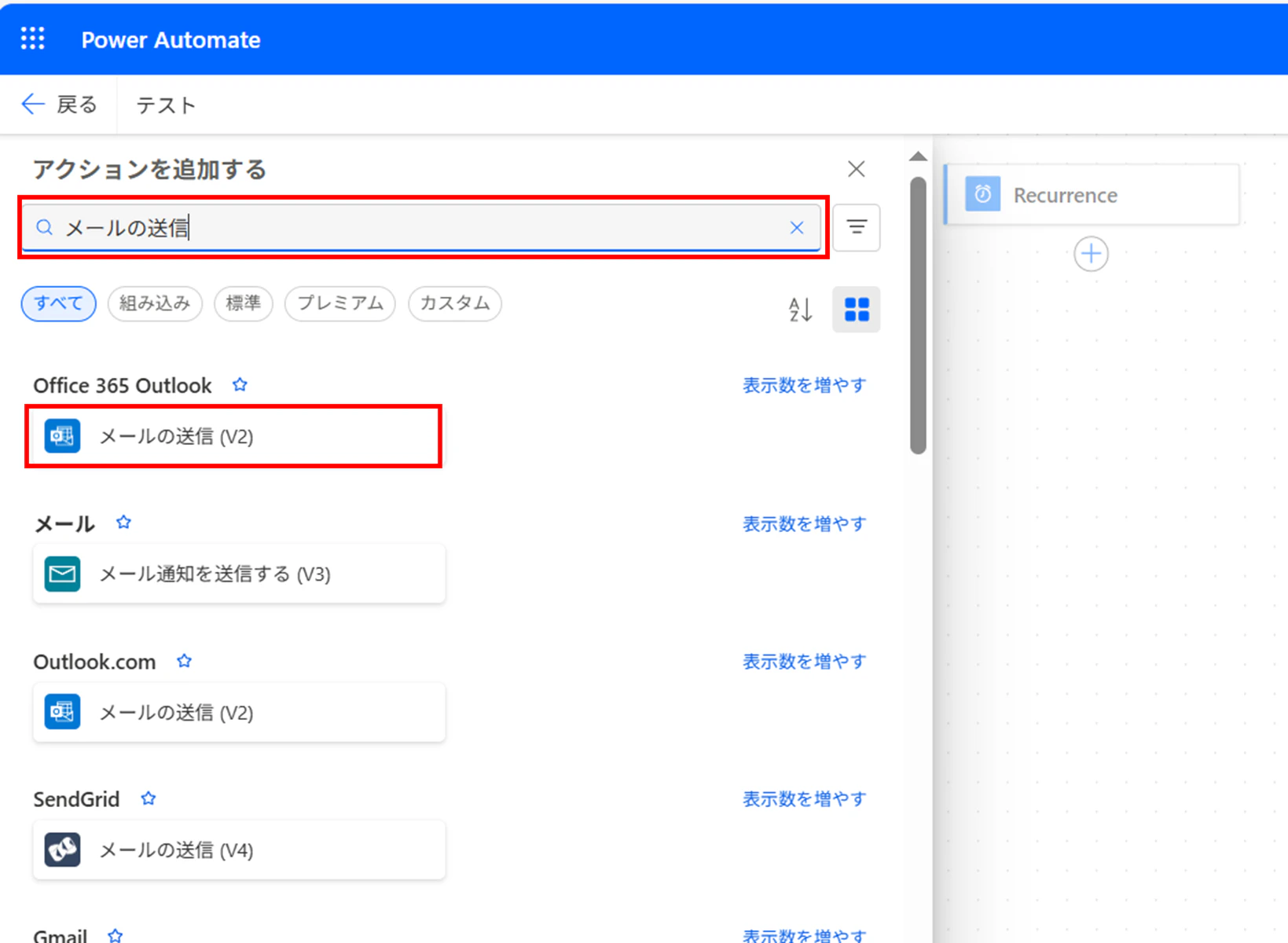Viewport: 1288px width, 943px height.
Task: Click the アクションを追加する panel title
Action: [149, 169]
